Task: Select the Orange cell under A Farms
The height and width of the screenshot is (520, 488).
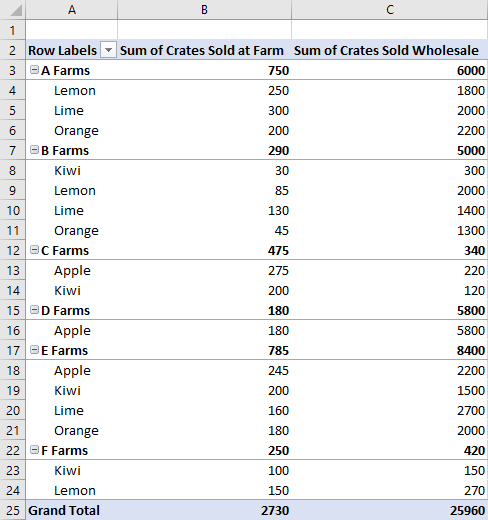Action: coord(72,130)
